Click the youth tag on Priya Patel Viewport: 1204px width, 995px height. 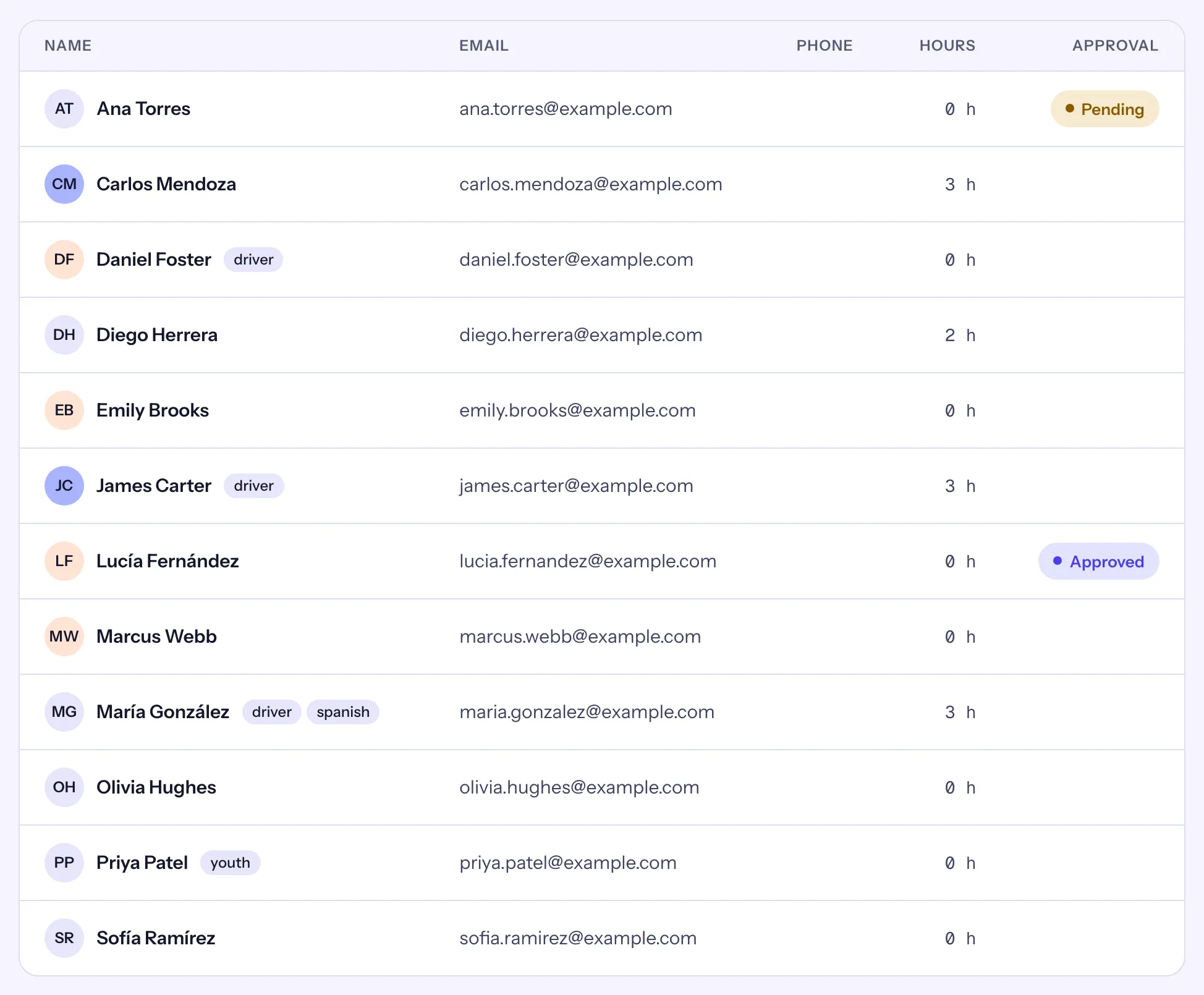pos(230,863)
